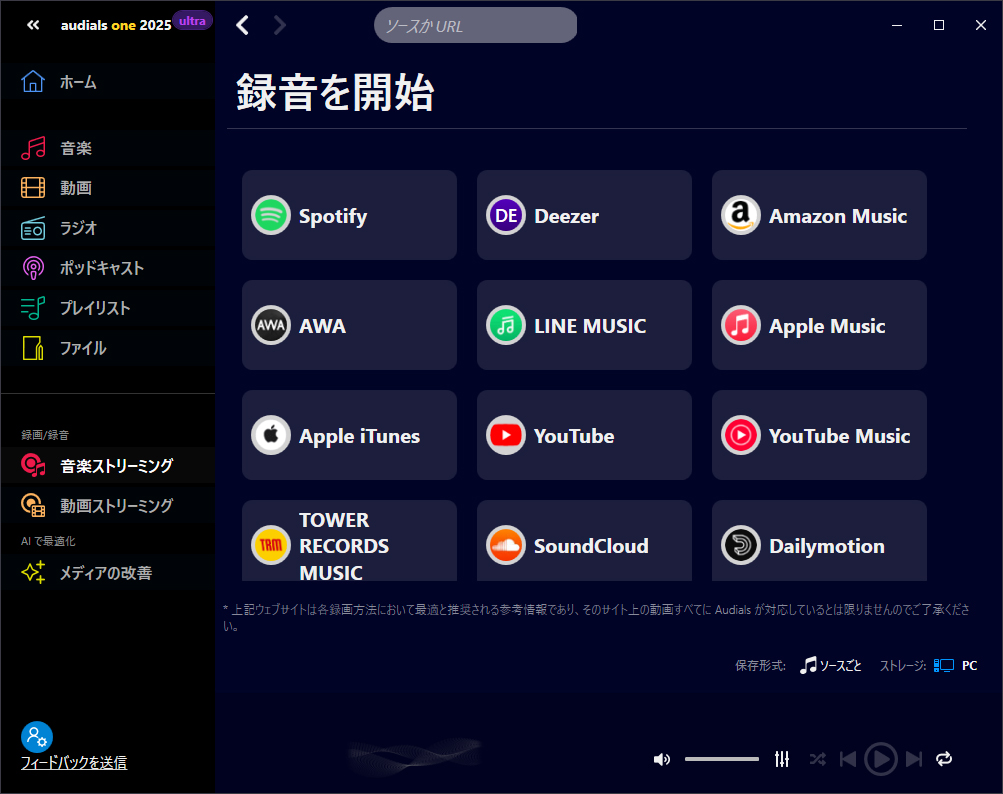Screen dimensions: 1003x794
Task: Select 動画ストリーミング in the sidebar
Action: pos(107,505)
